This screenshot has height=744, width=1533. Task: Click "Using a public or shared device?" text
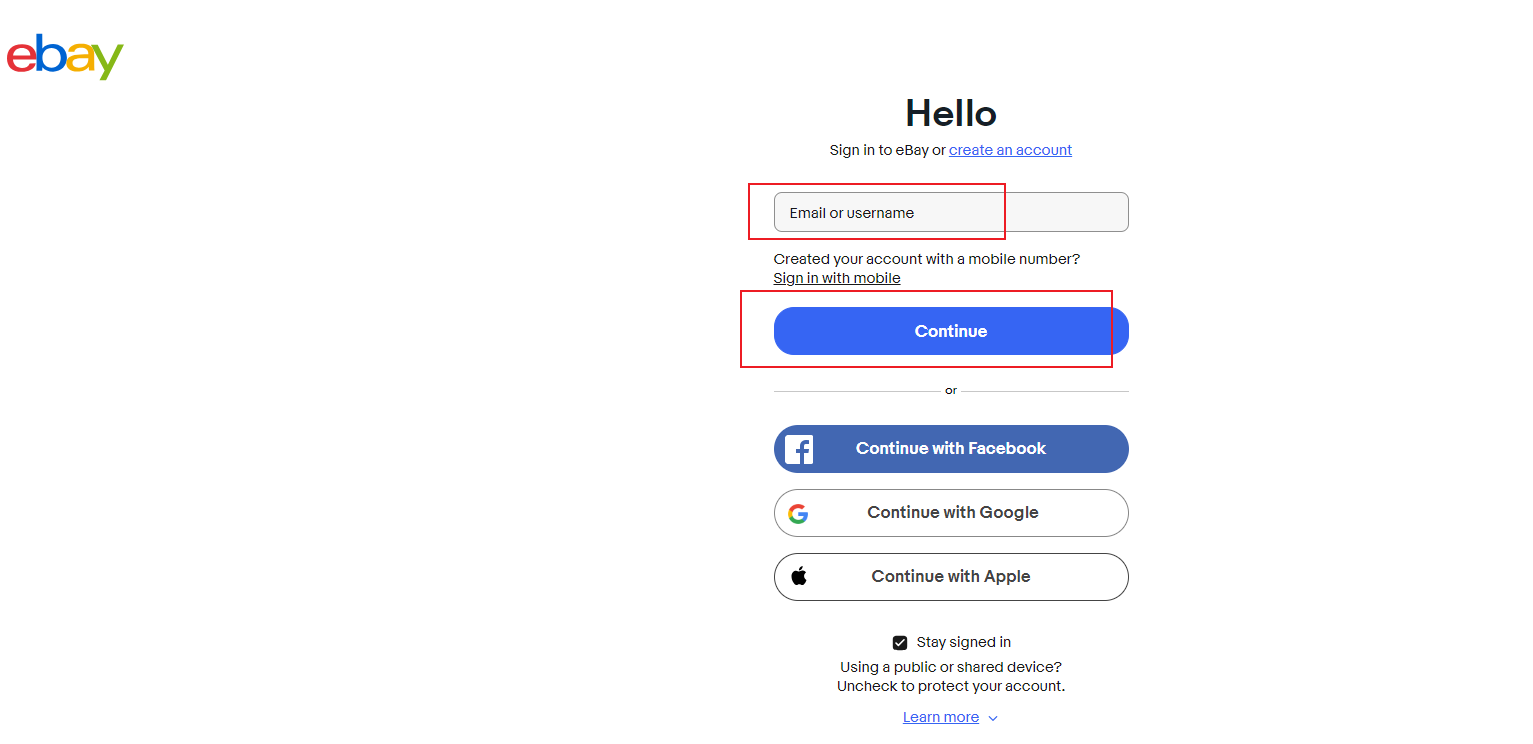[x=950, y=667]
